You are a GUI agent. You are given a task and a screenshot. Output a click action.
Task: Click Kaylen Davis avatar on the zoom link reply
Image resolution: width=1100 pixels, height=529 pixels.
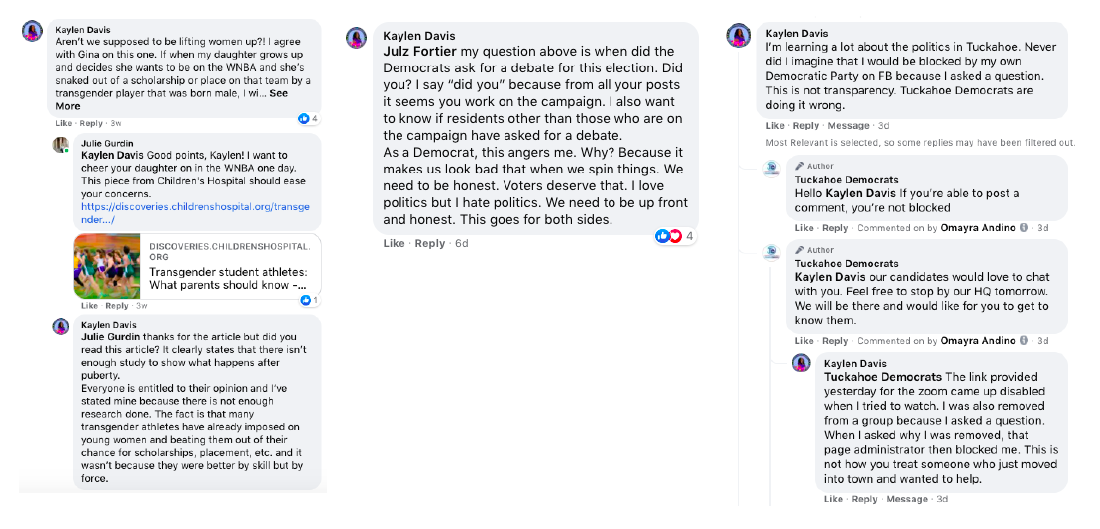pos(801,364)
